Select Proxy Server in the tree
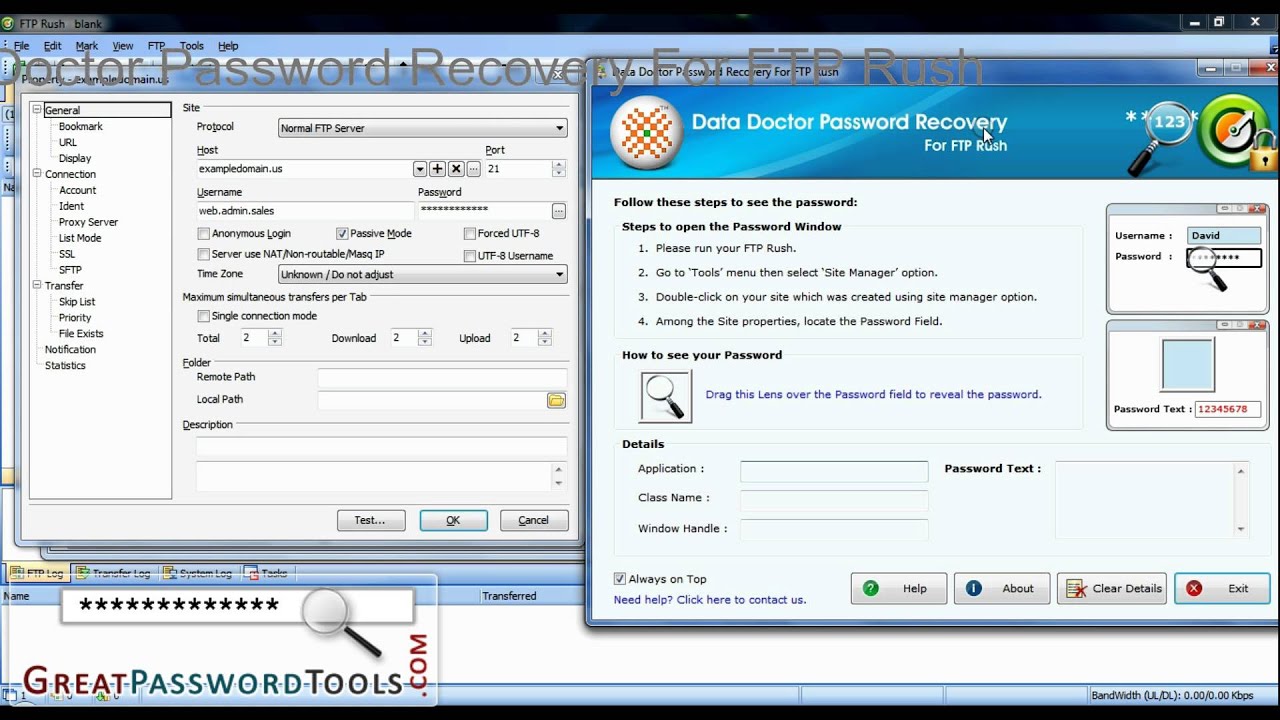1280x720 pixels. 88,222
